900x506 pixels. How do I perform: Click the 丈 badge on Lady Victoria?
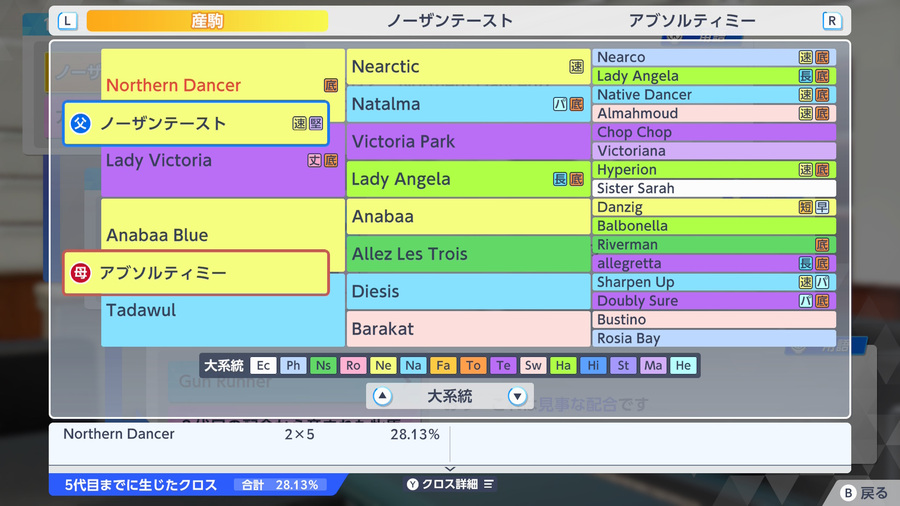314,160
